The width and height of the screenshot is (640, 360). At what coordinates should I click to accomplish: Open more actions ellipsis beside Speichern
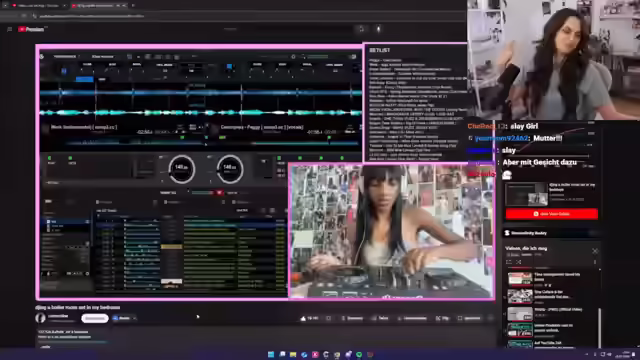coord(491,318)
